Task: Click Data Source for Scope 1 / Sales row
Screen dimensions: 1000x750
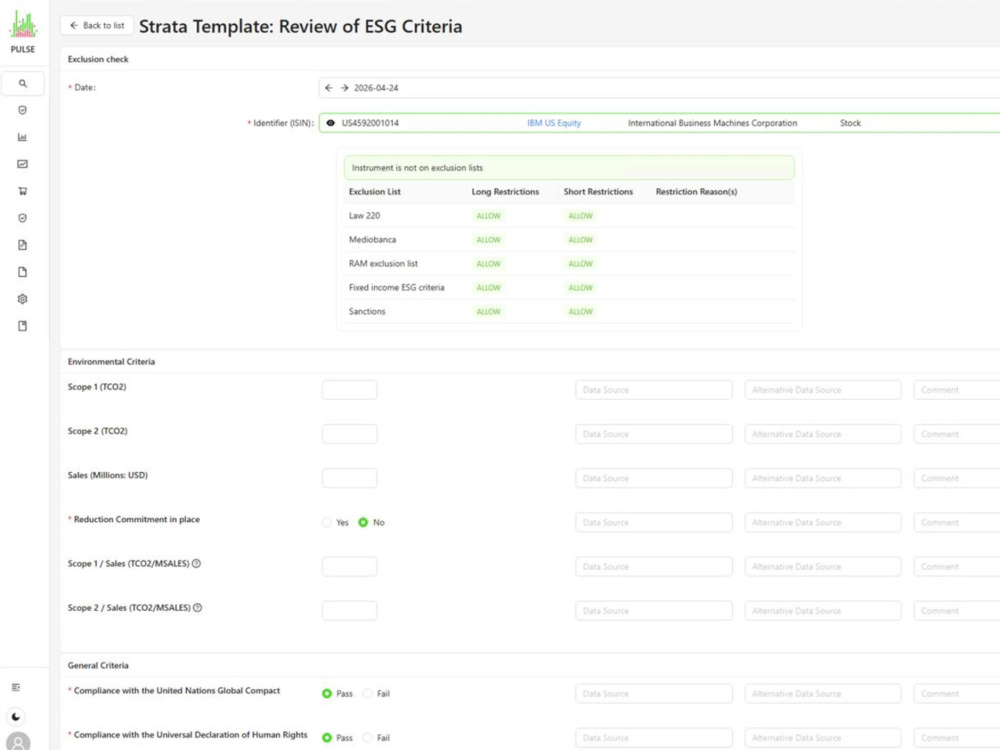Action: coord(654,566)
